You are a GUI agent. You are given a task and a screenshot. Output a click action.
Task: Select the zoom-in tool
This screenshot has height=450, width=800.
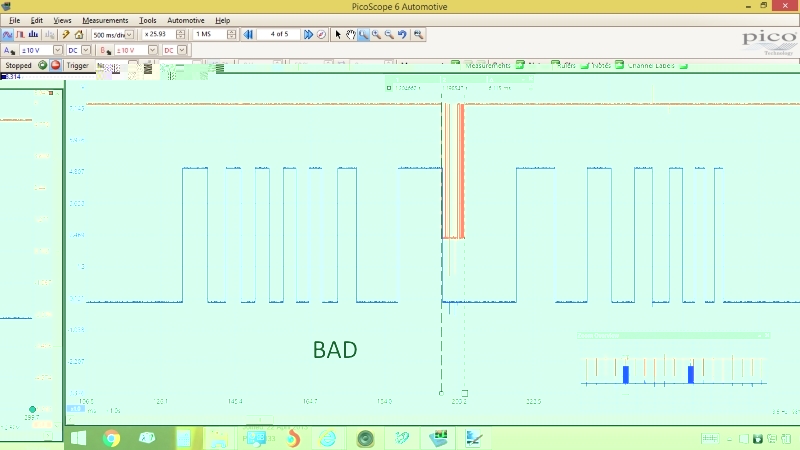tap(376, 34)
